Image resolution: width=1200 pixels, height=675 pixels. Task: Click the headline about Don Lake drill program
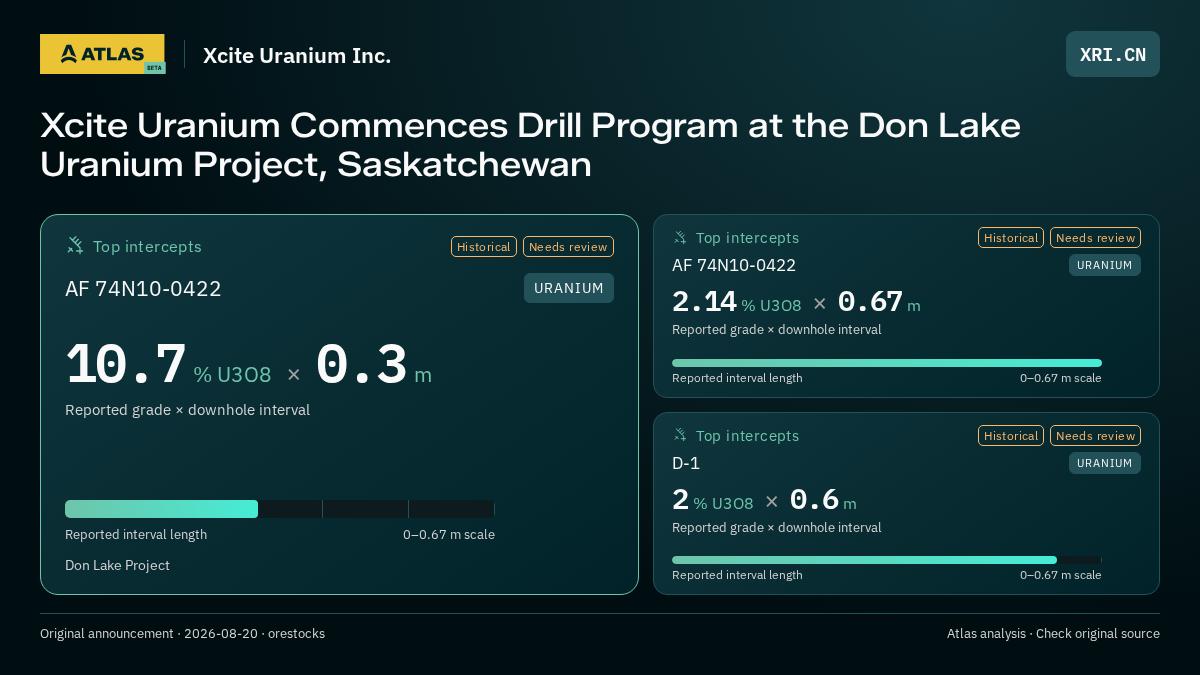tap(531, 145)
